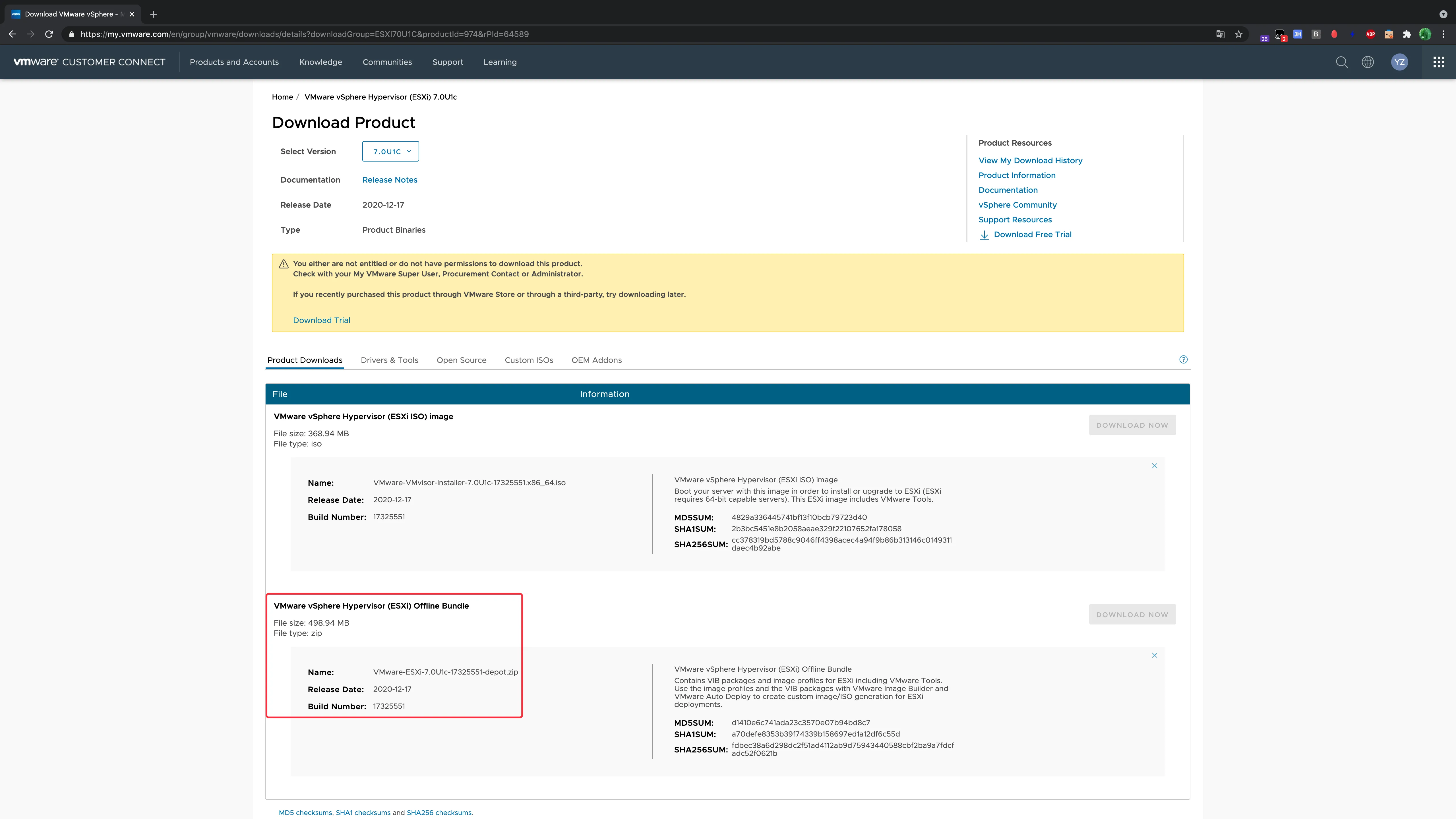Screen dimensions: 1456x819
Task: Click the VMware Customer Connect logo
Action: coord(89,62)
